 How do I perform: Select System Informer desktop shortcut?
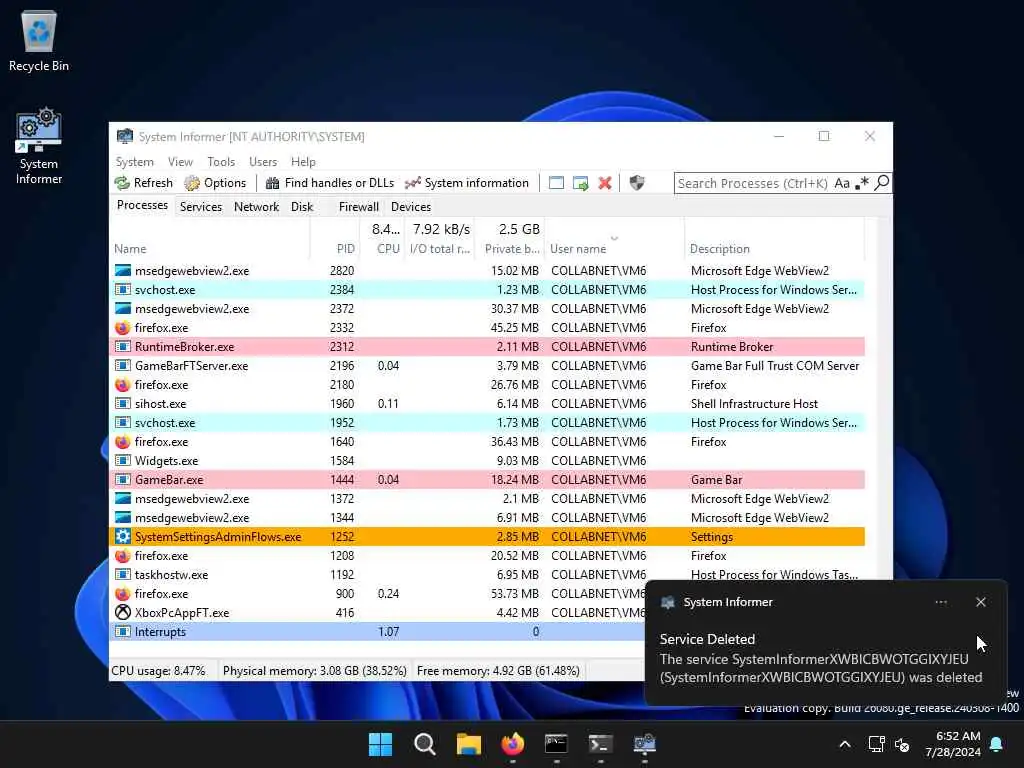pyautogui.click(x=39, y=147)
